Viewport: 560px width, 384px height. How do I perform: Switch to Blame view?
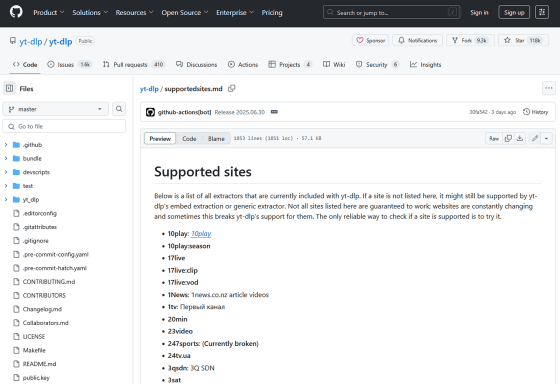pyautogui.click(x=216, y=139)
